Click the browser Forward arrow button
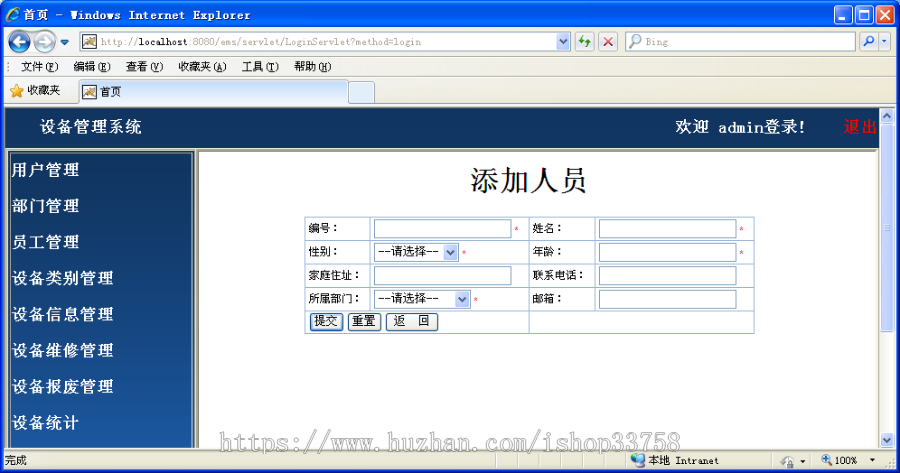The image size is (900, 473). point(44,42)
